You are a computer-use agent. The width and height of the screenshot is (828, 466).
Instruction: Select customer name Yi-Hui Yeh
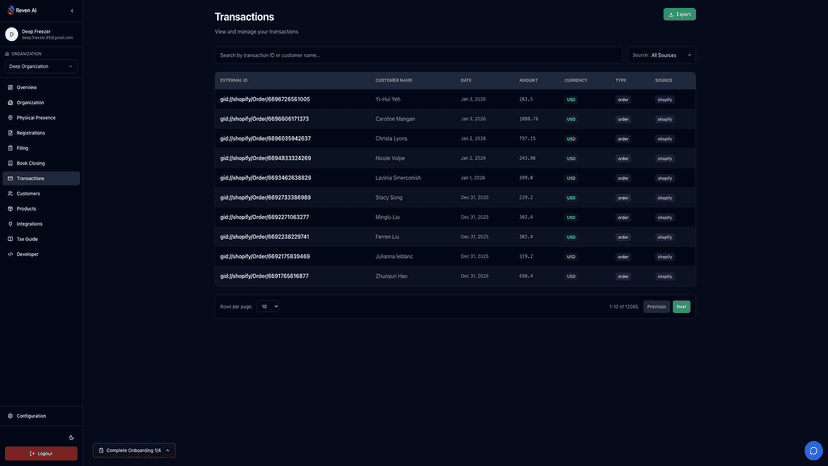tap(388, 99)
